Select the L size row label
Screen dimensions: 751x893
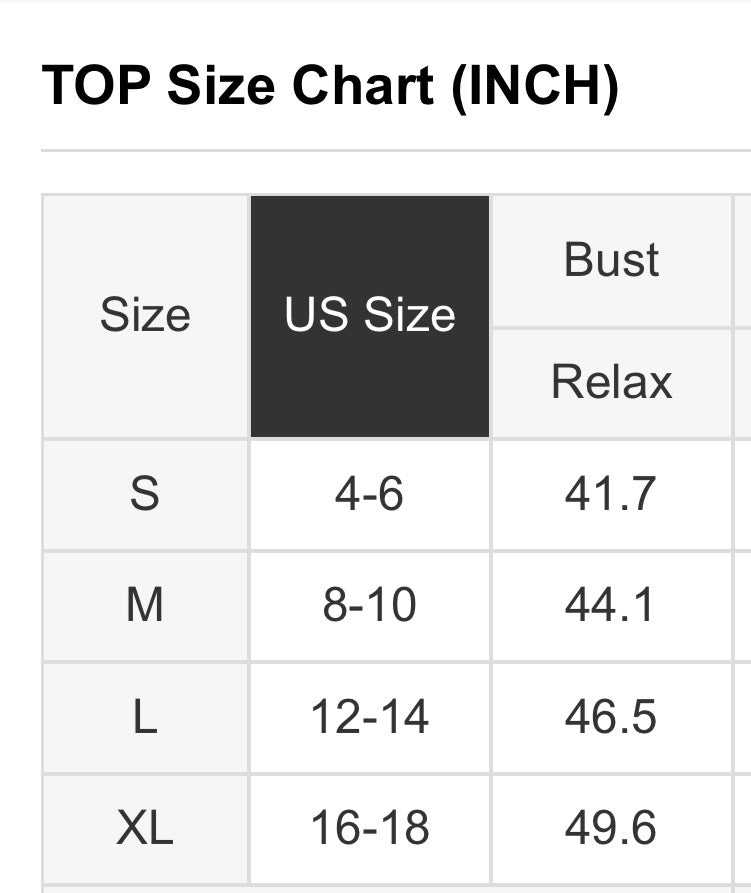145,717
